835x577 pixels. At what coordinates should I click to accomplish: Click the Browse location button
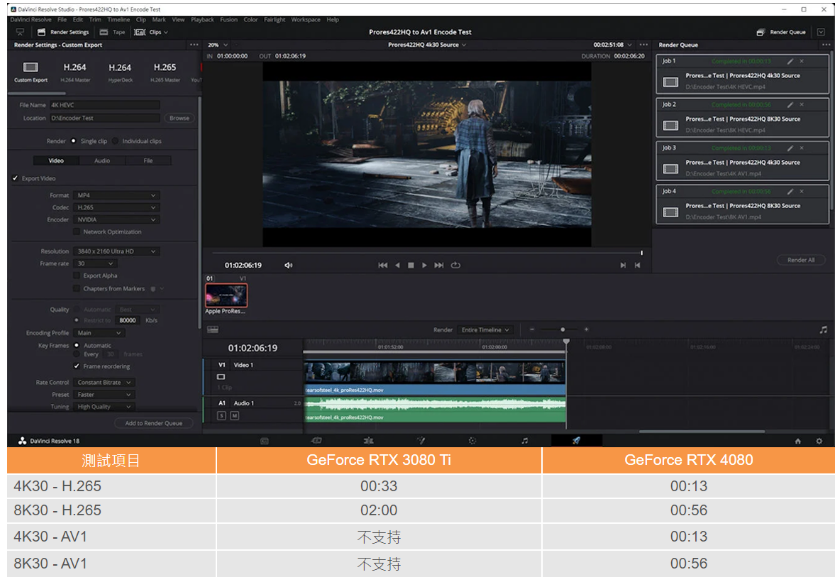coord(179,118)
